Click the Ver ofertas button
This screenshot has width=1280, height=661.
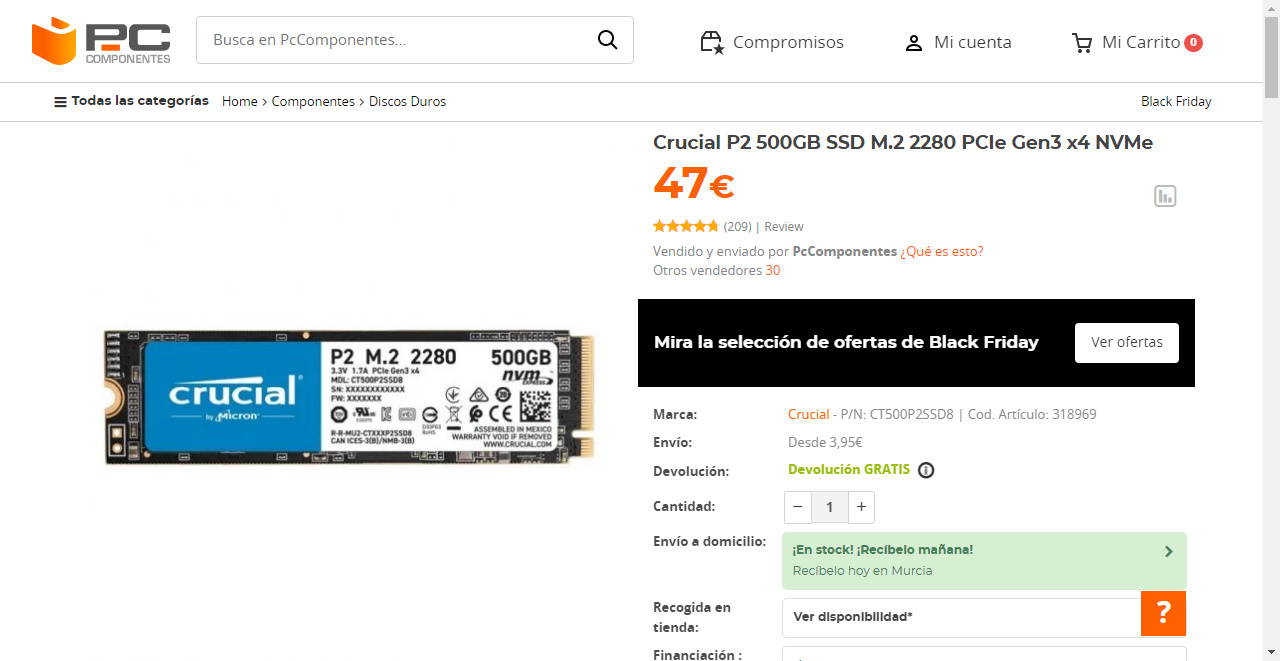[x=1127, y=342]
